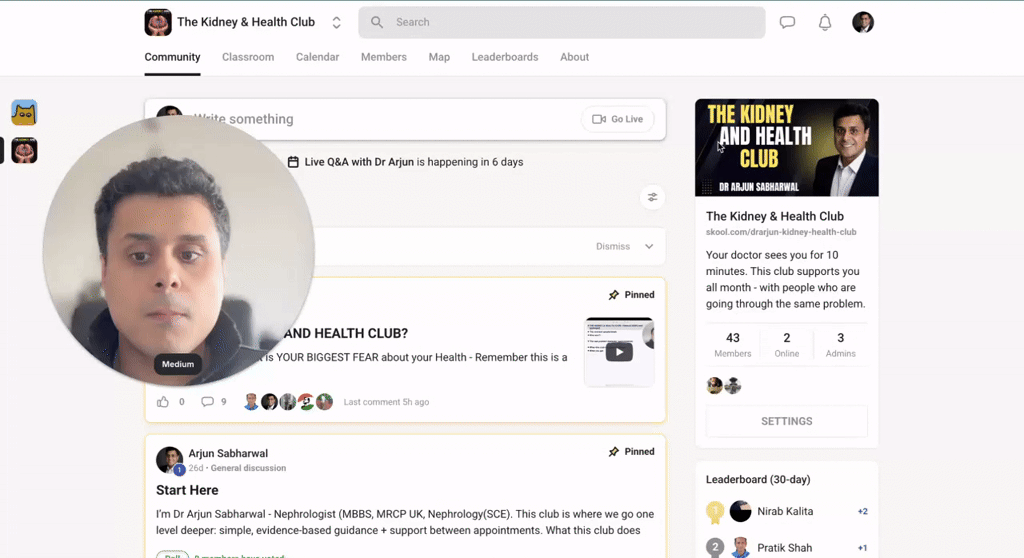Screen dimensions: 1024x558
Task: Open Arjun Sabharwal's post avatar
Action: pyautogui.click(x=169, y=460)
